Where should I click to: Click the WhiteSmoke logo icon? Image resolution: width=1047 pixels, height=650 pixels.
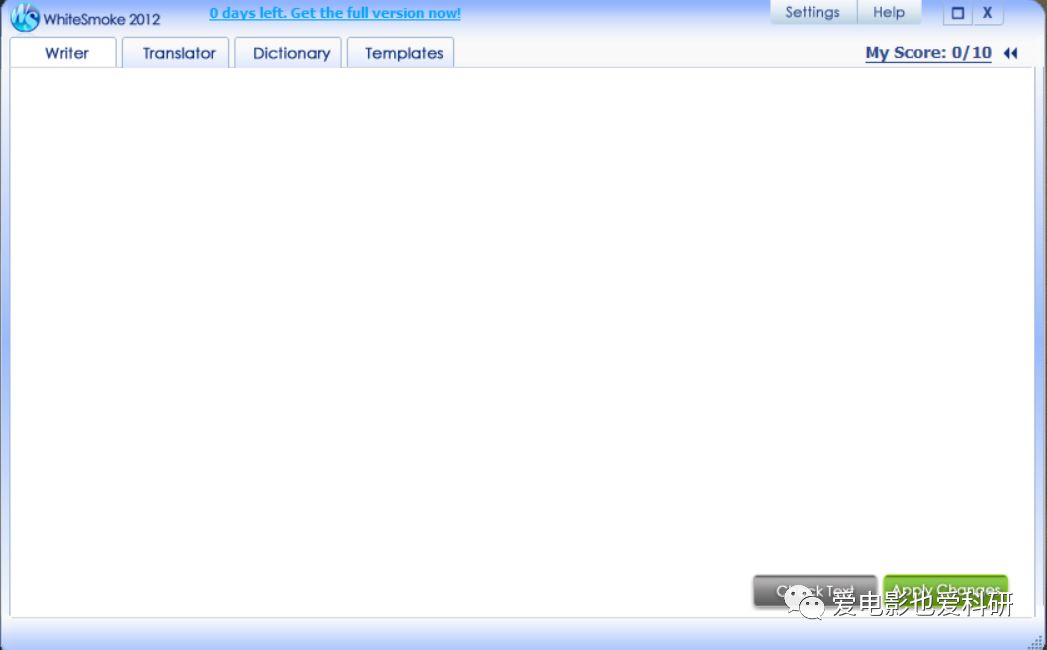pyautogui.click(x=25, y=17)
